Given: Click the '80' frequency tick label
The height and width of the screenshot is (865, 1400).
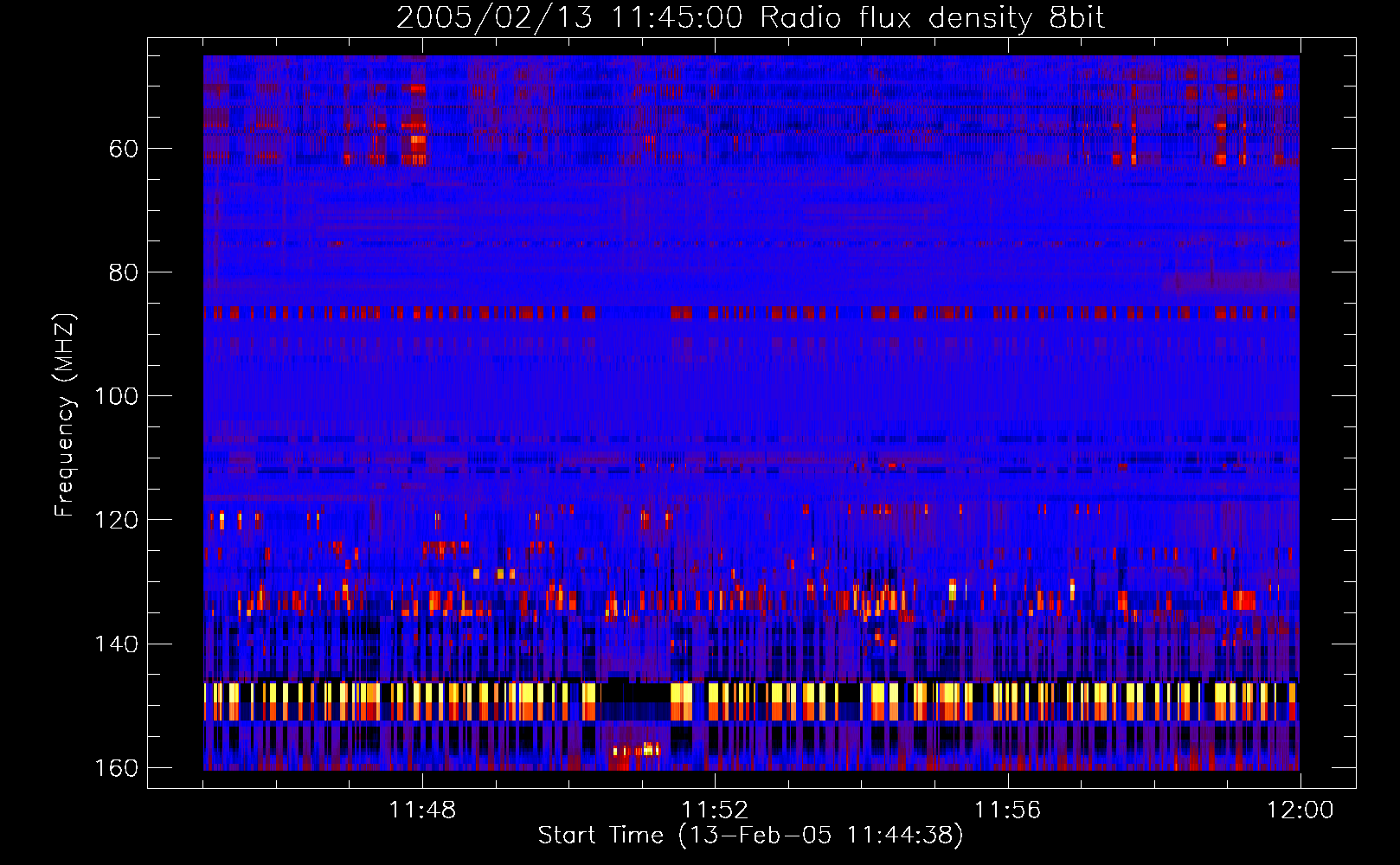Looking at the screenshot, I should point(123,272).
